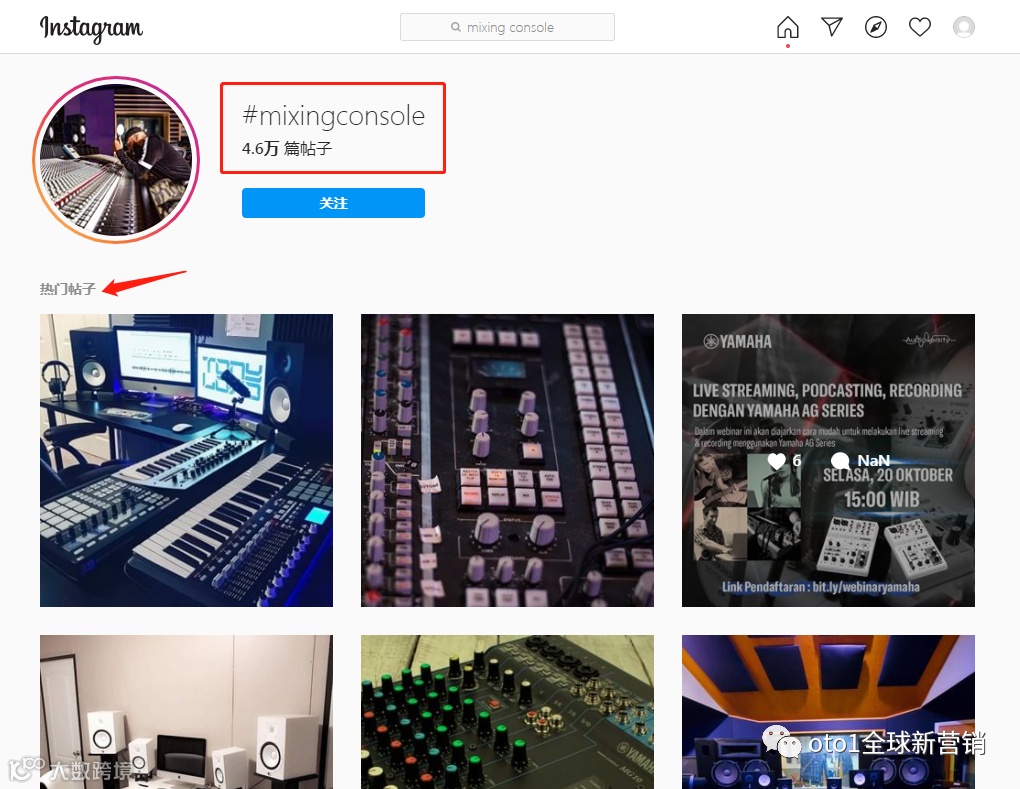
Task: Open the close-up mixing console knobs post
Action: coord(507,461)
